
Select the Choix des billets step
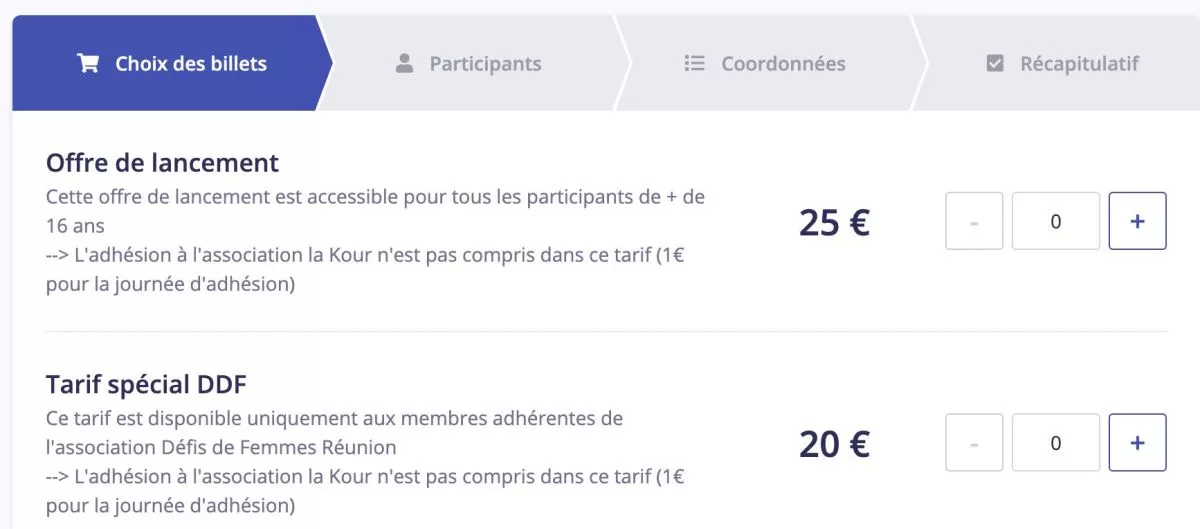click(190, 64)
